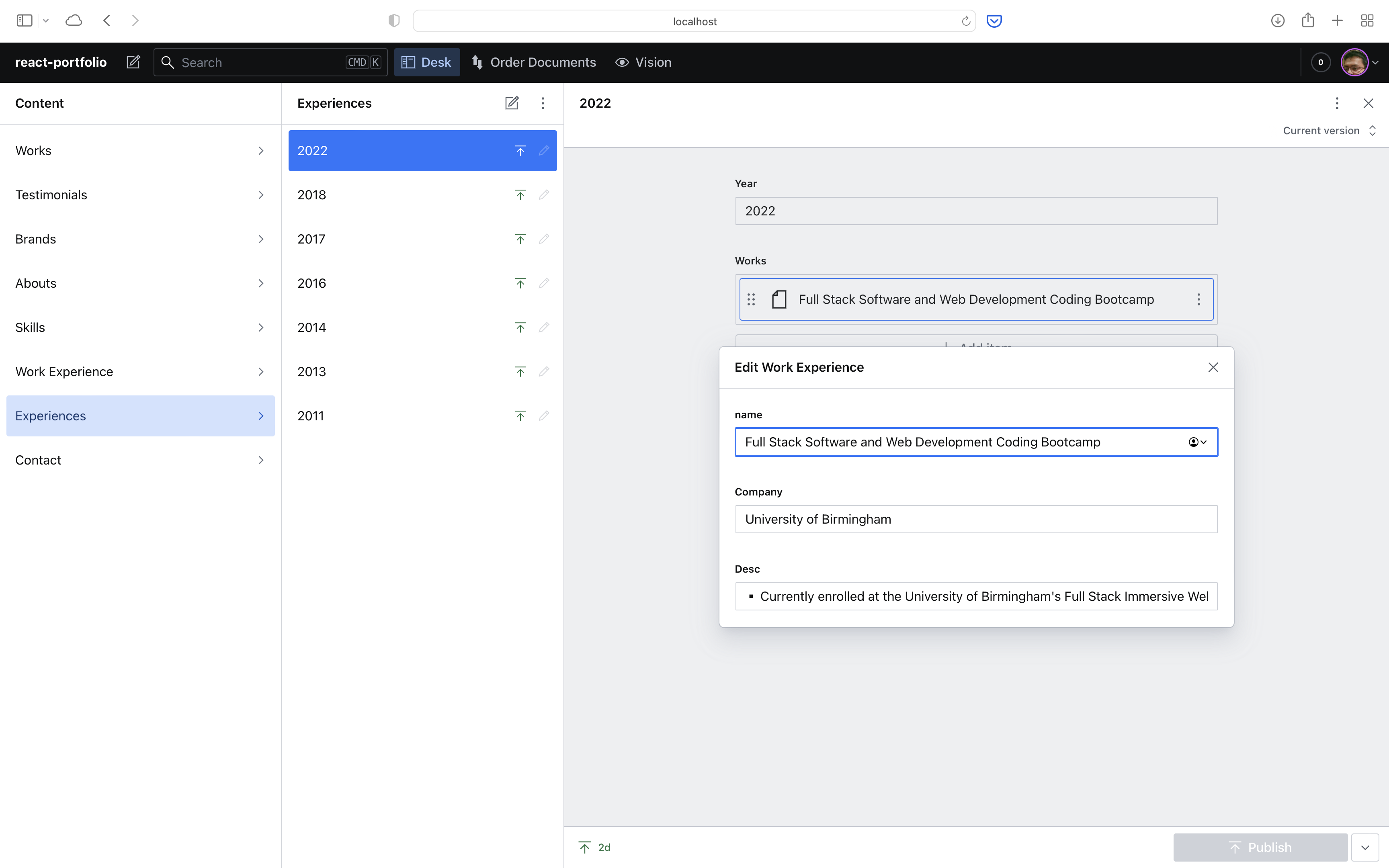Open the presence avatar dropdown in the name field

(1198, 442)
